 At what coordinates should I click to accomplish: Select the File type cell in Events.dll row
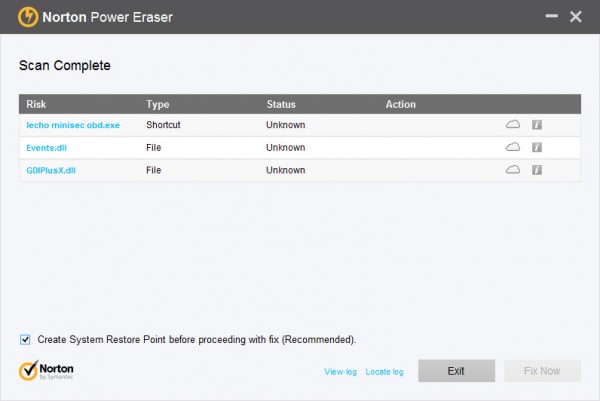[x=153, y=147]
